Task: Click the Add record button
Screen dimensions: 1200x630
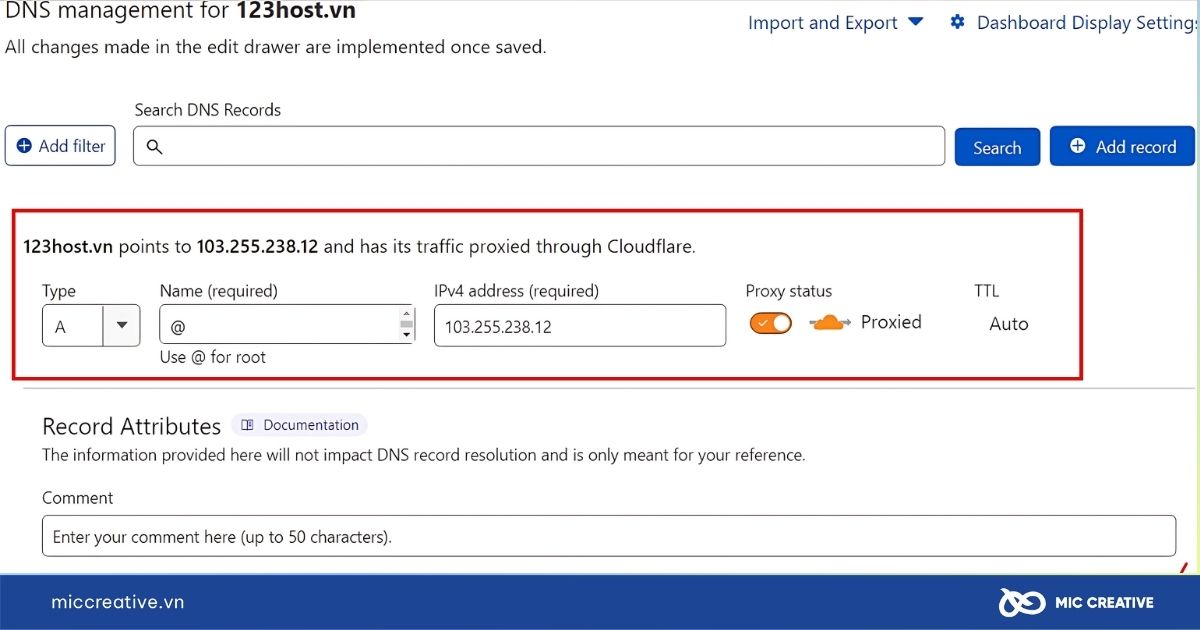Action: (1122, 146)
